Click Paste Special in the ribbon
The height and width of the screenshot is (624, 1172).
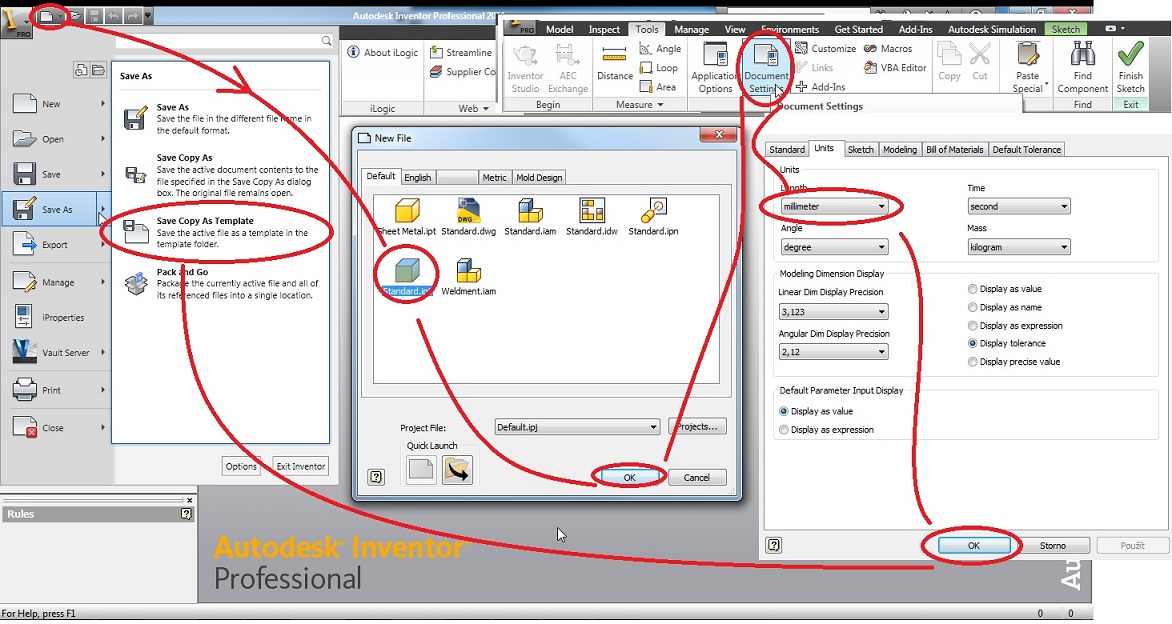(x=1028, y=69)
